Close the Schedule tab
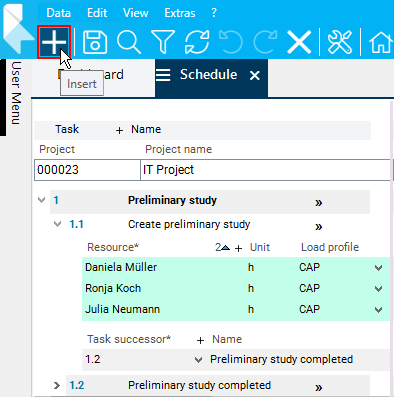This screenshot has height=397, width=394. pos(255,76)
